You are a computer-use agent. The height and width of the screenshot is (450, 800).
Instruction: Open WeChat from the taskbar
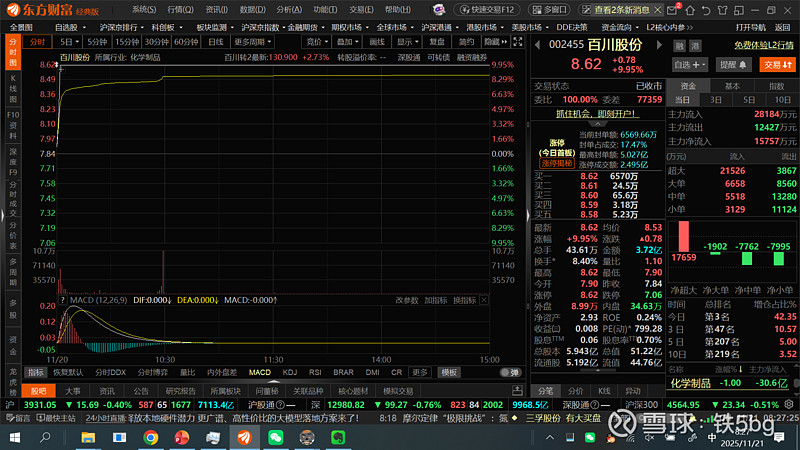(x=276, y=437)
